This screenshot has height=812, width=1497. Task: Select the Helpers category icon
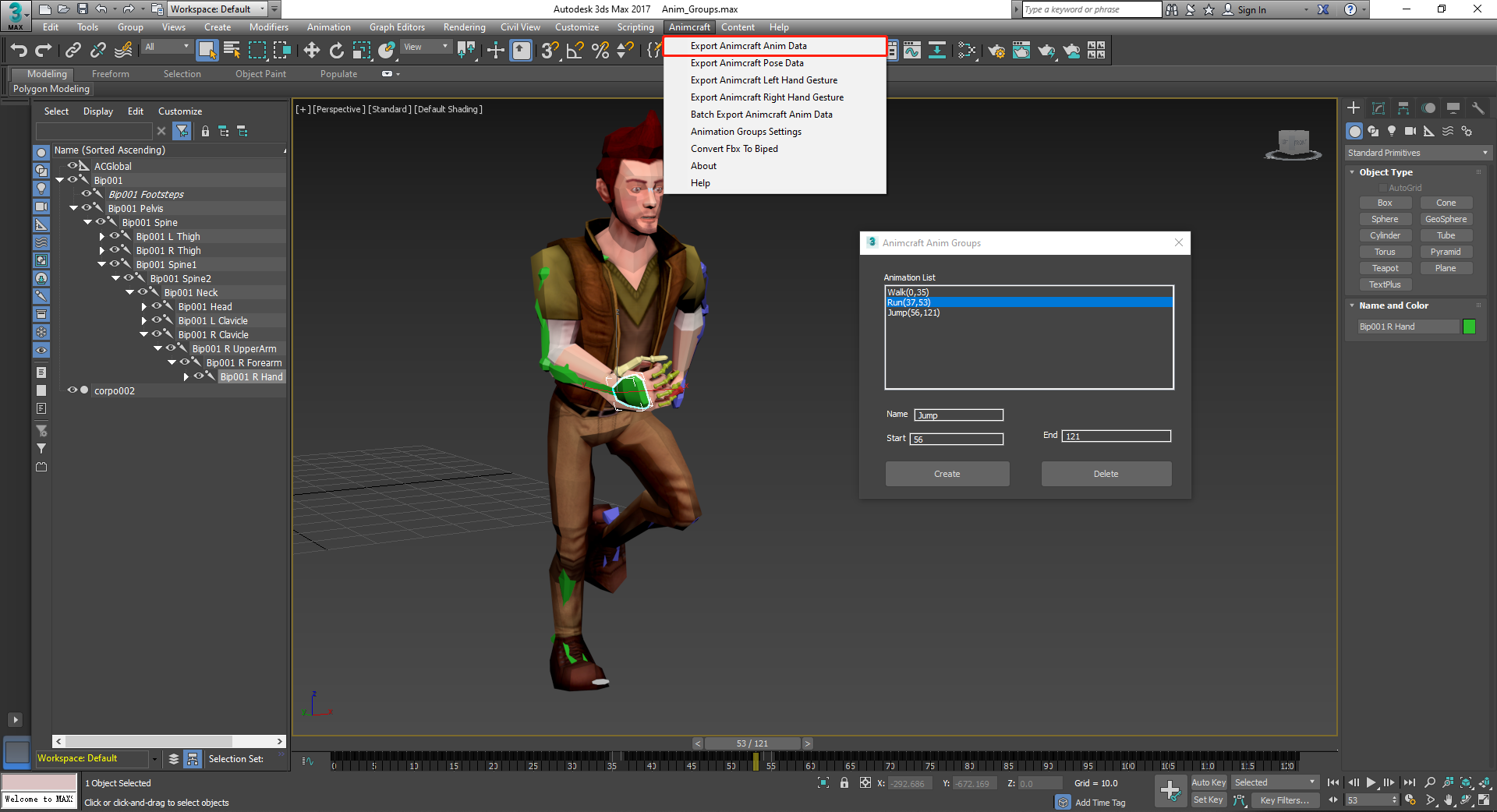point(1429,131)
